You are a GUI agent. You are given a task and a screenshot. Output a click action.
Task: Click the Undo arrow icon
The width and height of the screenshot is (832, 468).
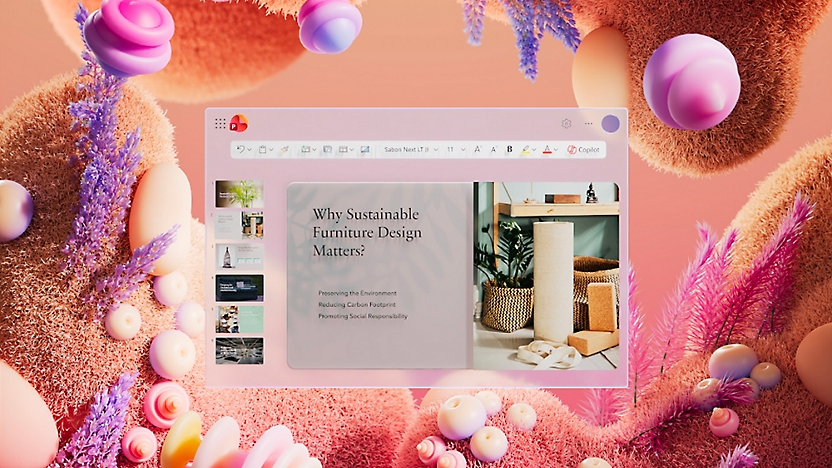[x=240, y=149]
